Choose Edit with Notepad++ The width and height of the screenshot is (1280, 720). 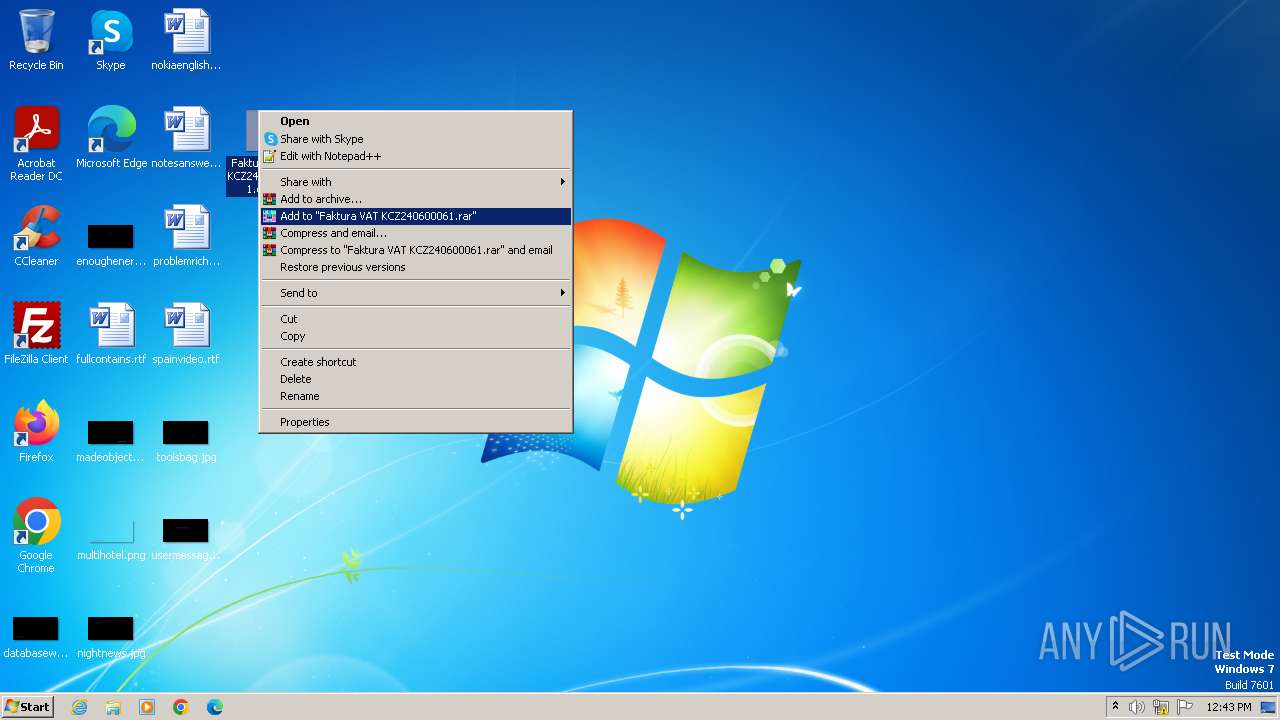pyautogui.click(x=415, y=156)
